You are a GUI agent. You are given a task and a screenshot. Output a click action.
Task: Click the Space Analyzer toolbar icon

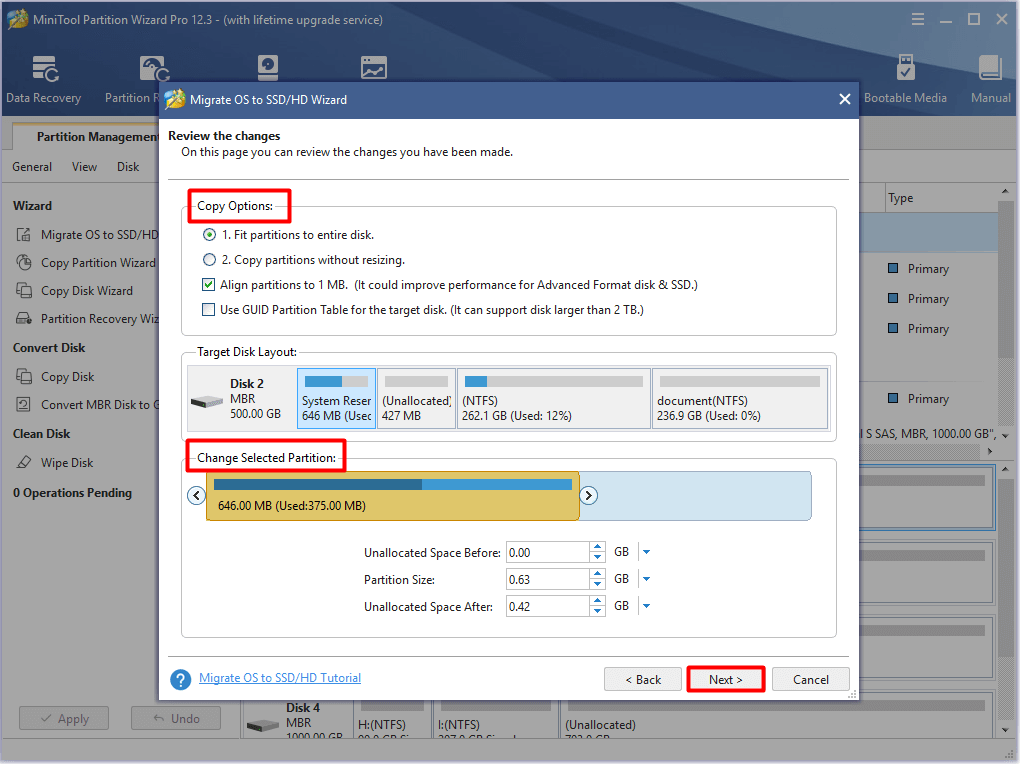tap(374, 68)
